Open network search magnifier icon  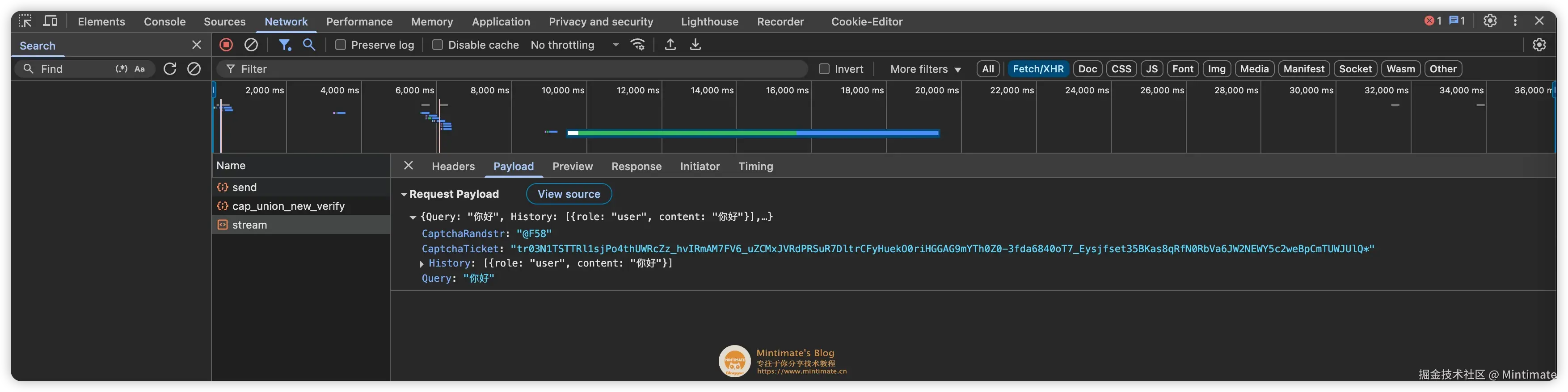click(309, 44)
